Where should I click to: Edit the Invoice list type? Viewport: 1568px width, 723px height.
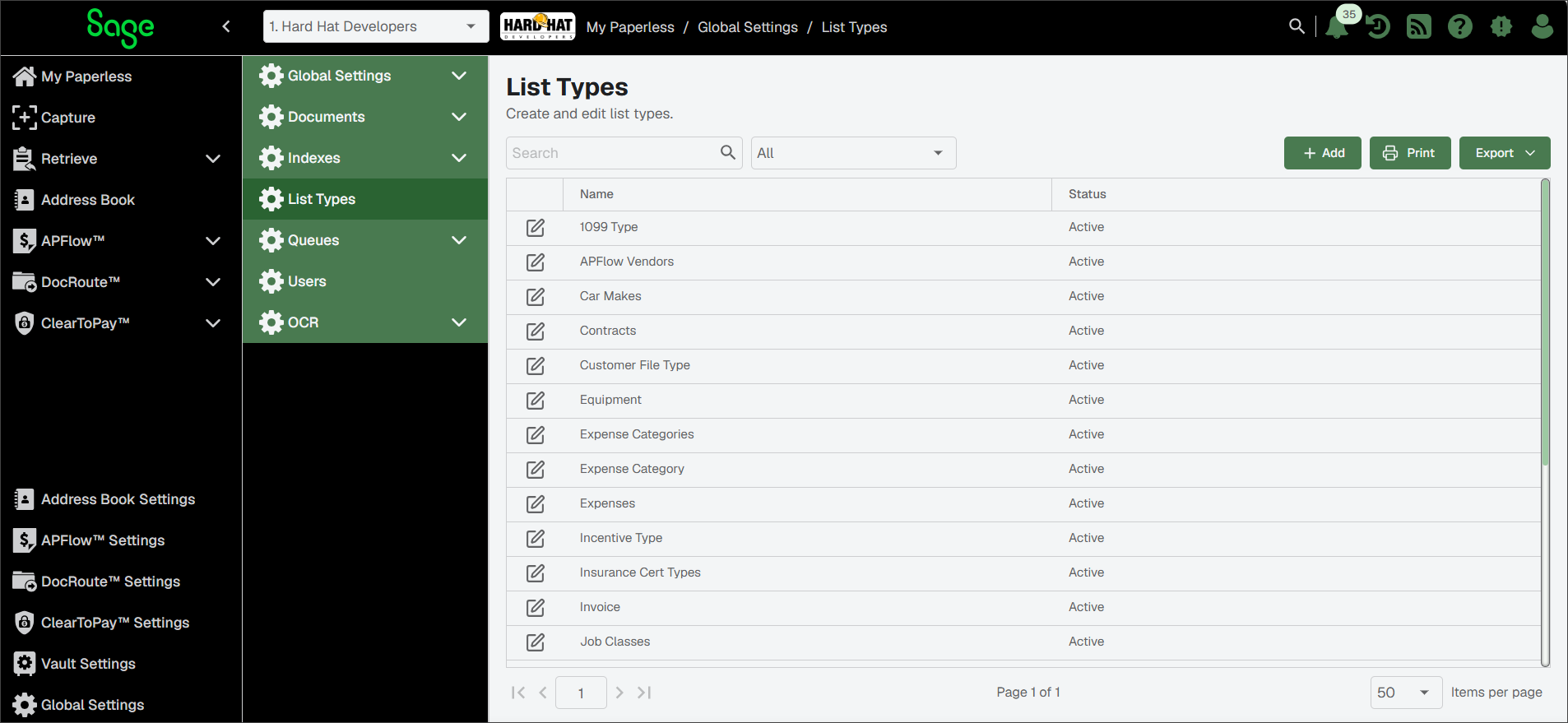click(x=536, y=608)
